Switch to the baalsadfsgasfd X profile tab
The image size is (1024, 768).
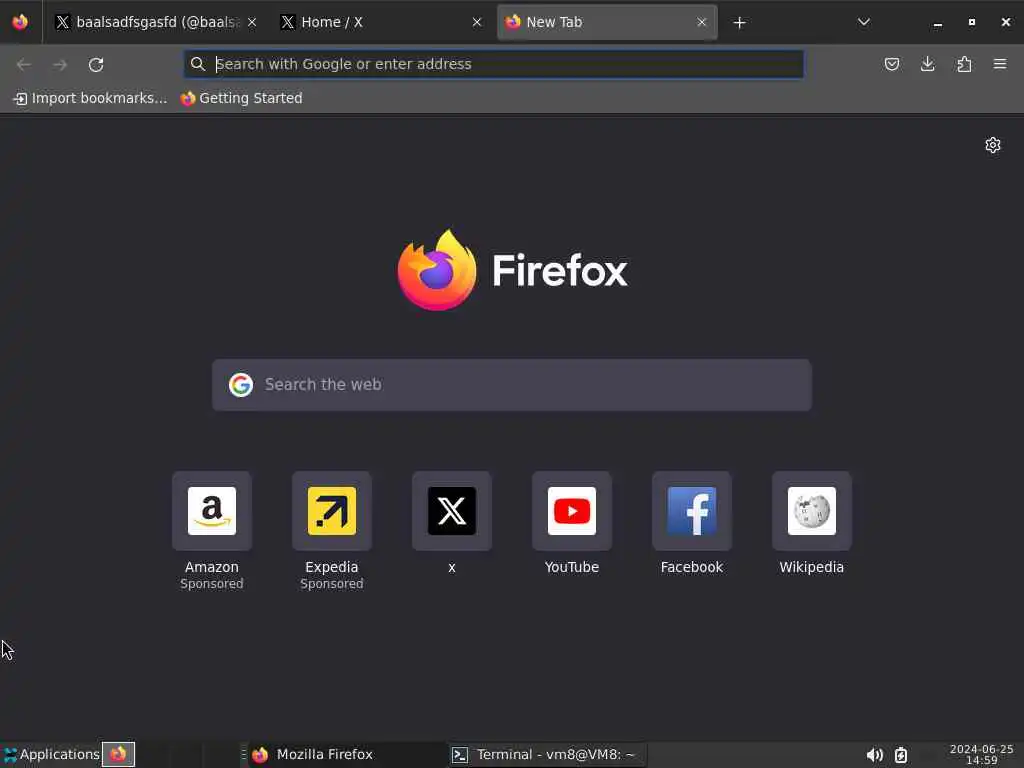click(x=155, y=22)
